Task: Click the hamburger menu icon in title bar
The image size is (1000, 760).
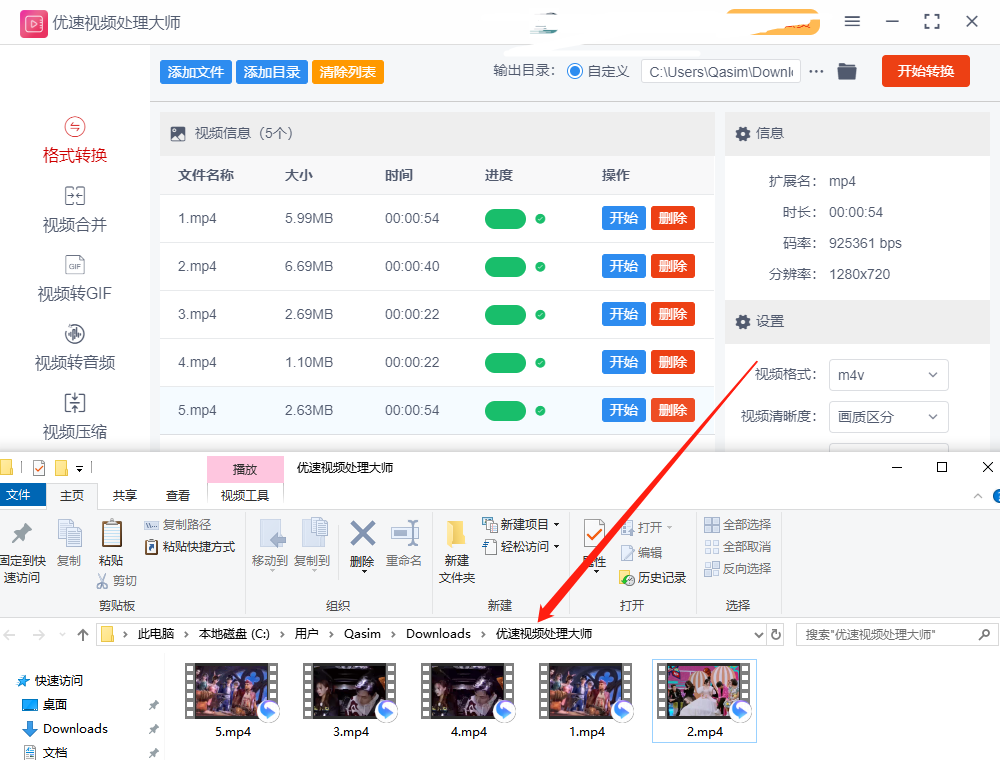Action: 852,22
